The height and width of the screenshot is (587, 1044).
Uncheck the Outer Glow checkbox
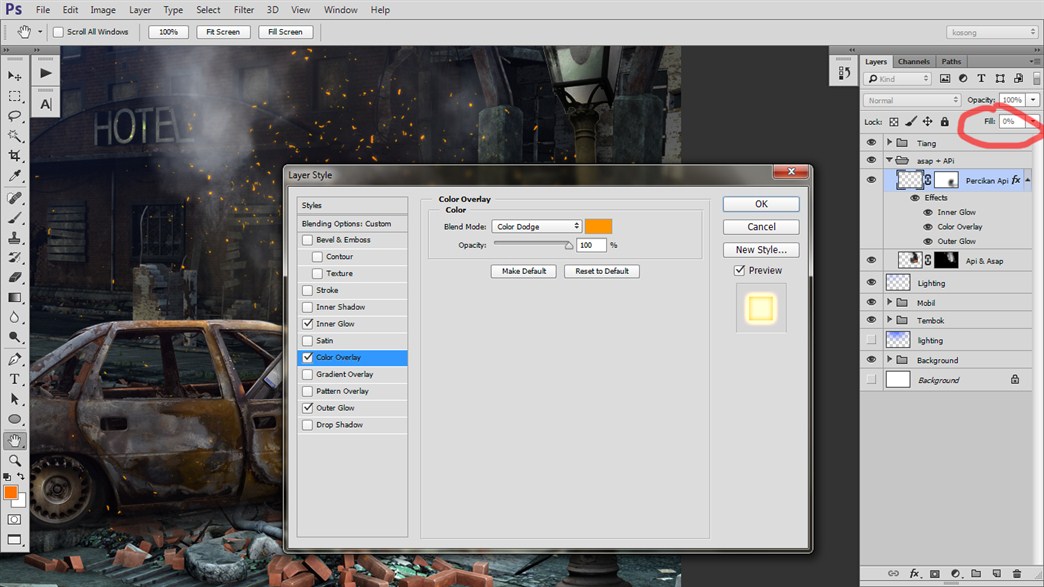pos(308,408)
